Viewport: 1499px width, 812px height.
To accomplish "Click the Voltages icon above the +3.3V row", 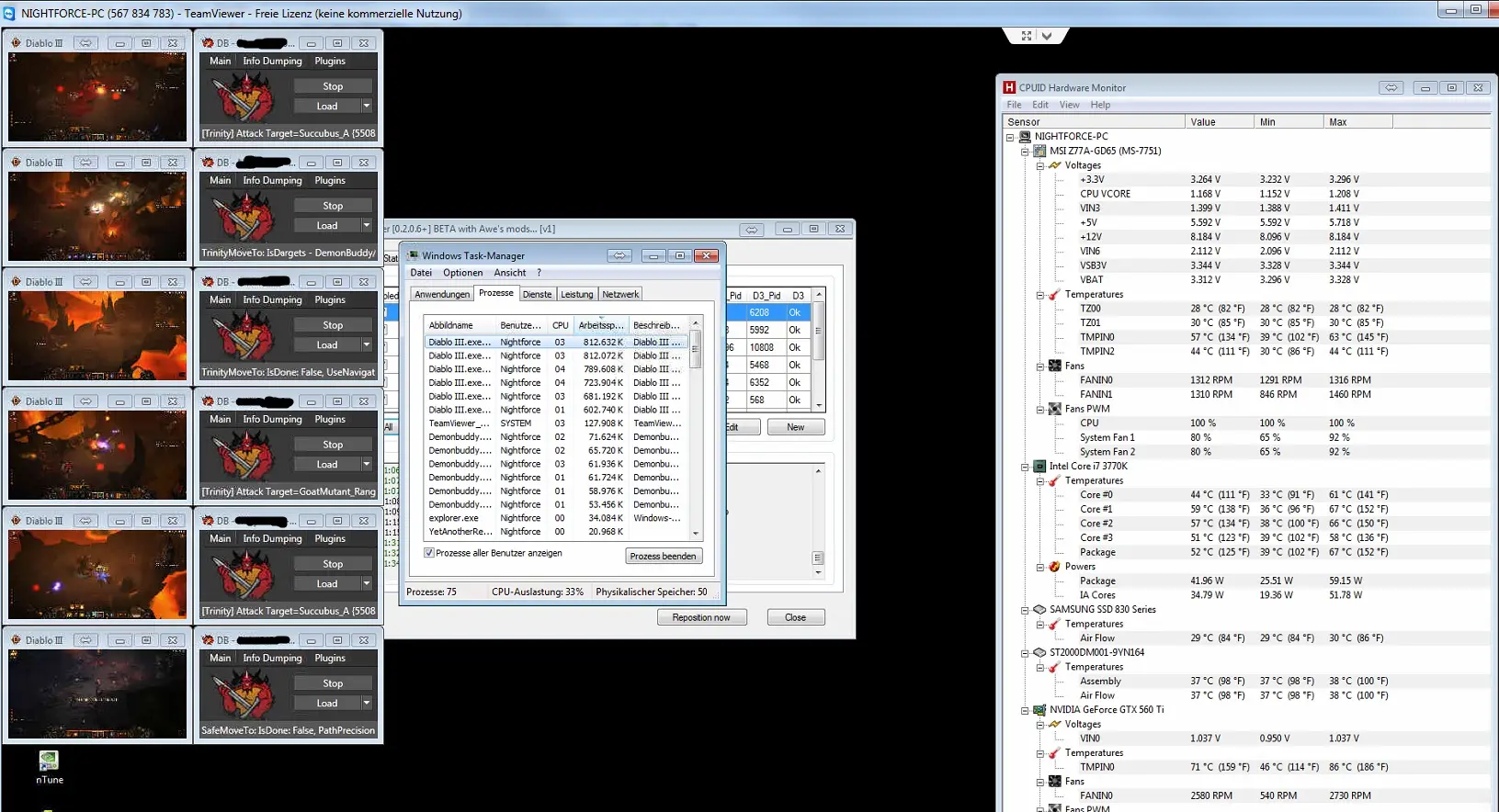I will tap(1055, 165).
